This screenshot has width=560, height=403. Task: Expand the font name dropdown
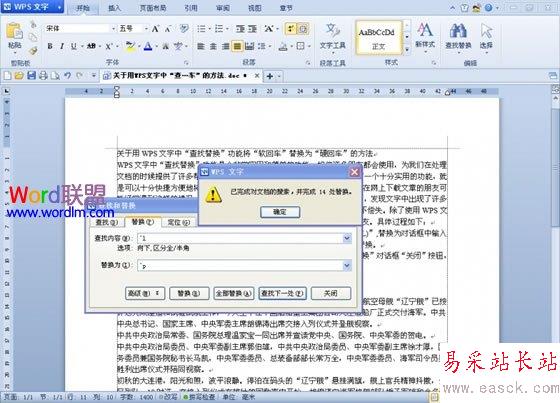coord(113,28)
